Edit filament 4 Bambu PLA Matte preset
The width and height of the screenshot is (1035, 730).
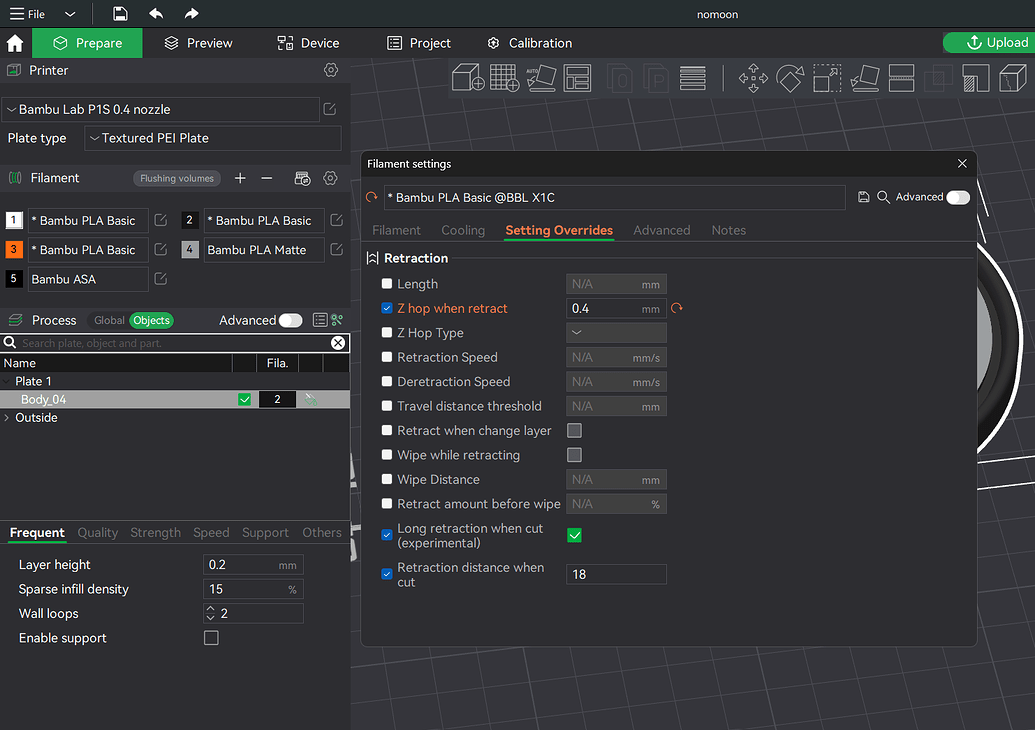click(337, 249)
